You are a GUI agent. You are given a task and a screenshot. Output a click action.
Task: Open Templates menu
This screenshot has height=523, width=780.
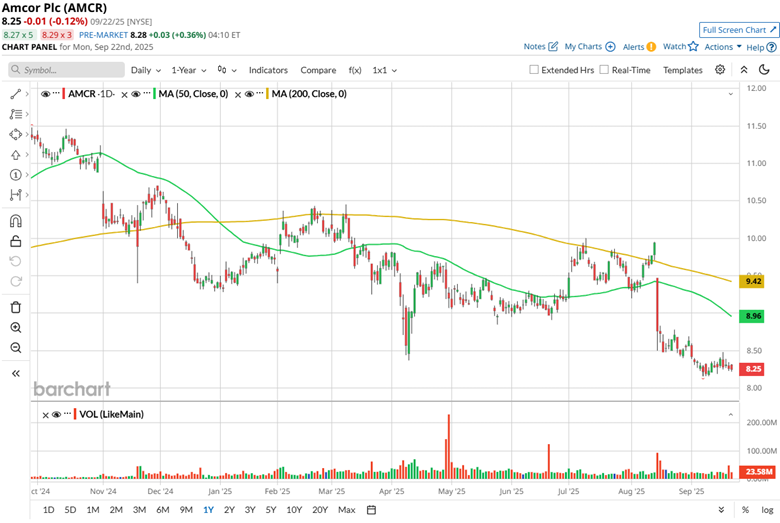[682, 70]
